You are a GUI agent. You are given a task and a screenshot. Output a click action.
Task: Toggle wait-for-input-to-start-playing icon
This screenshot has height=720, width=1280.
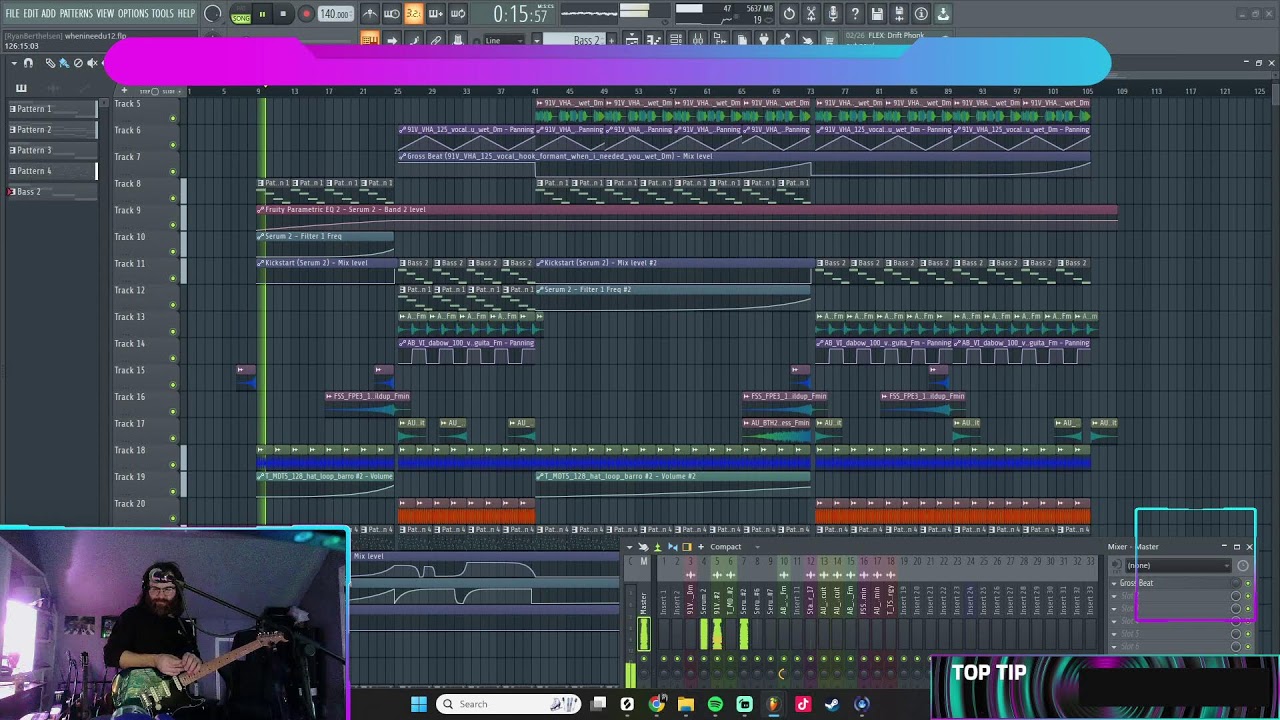coord(392,14)
